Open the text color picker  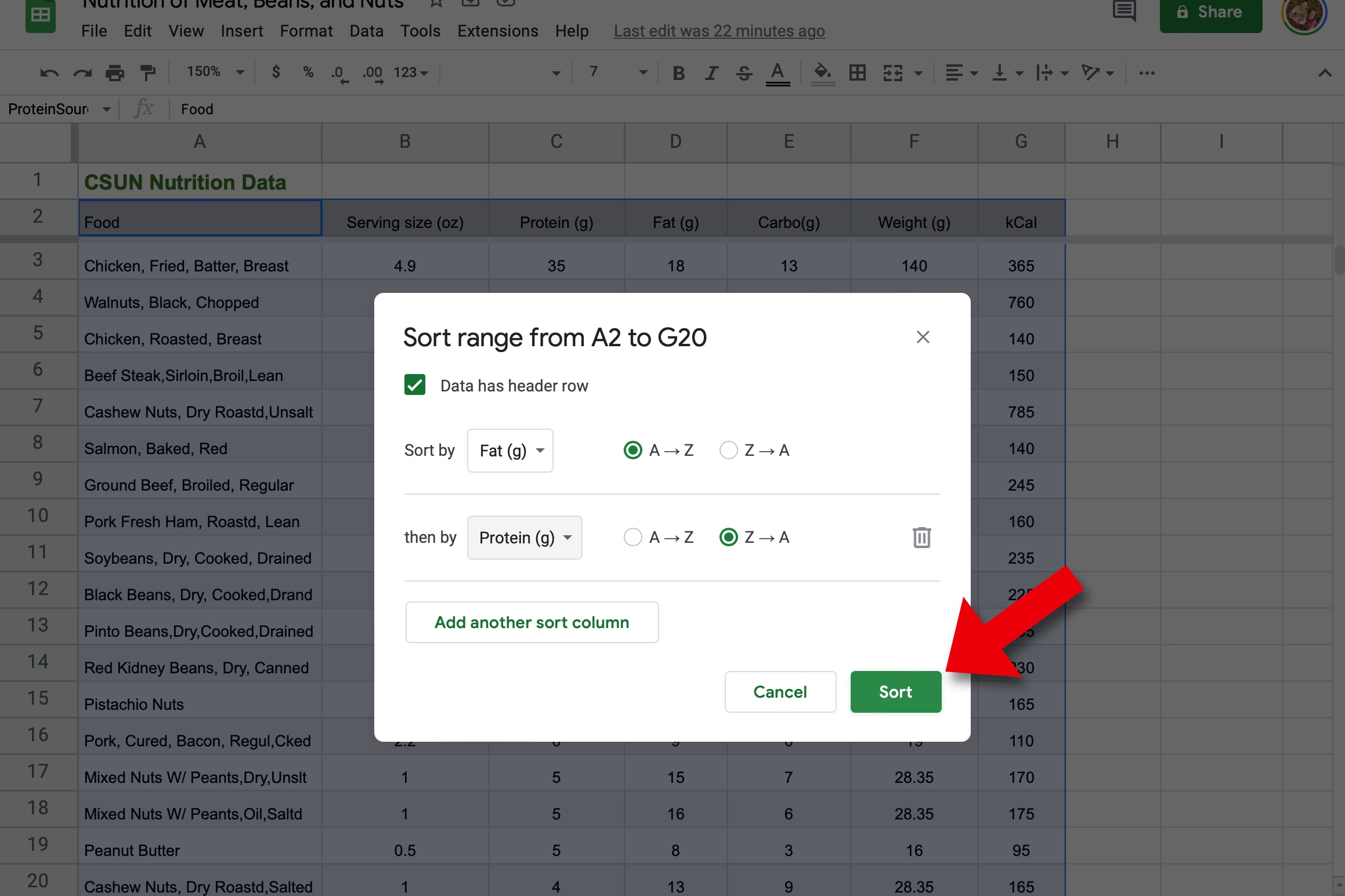(778, 74)
